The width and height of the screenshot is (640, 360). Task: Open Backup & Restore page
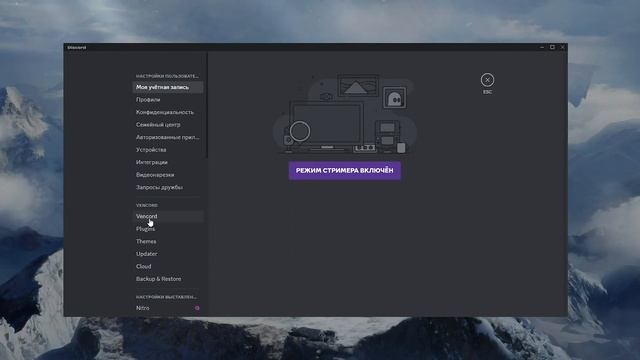(x=168, y=279)
